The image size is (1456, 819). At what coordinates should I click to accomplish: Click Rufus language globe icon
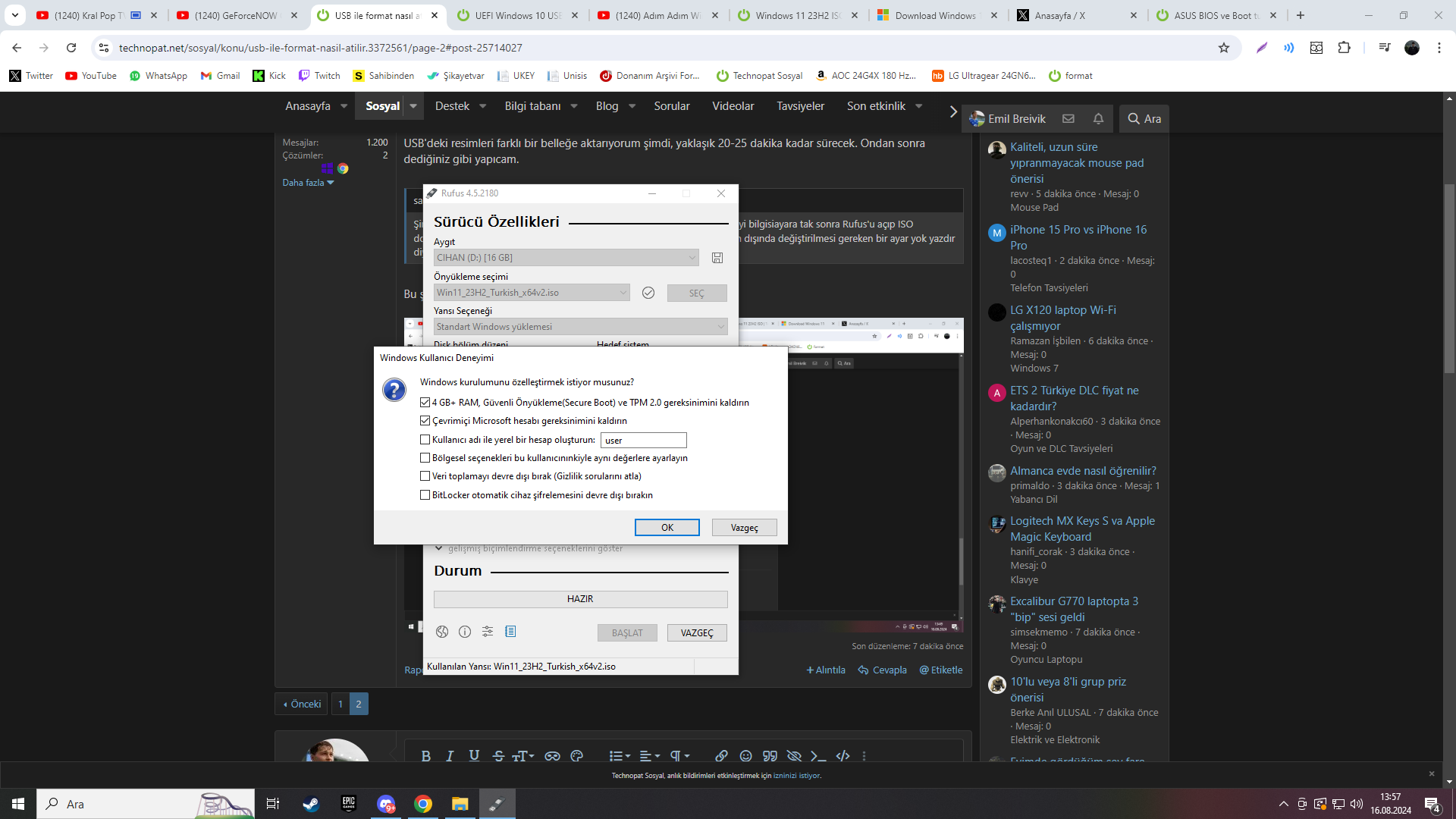[x=442, y=632]
